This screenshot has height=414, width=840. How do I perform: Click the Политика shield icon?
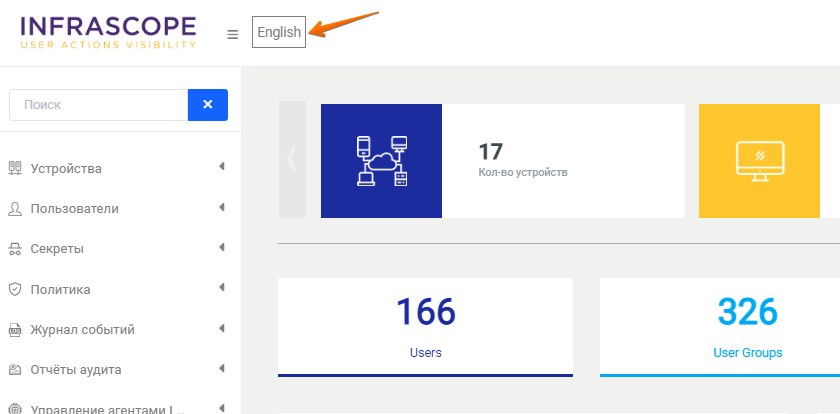tap(15, 290)
